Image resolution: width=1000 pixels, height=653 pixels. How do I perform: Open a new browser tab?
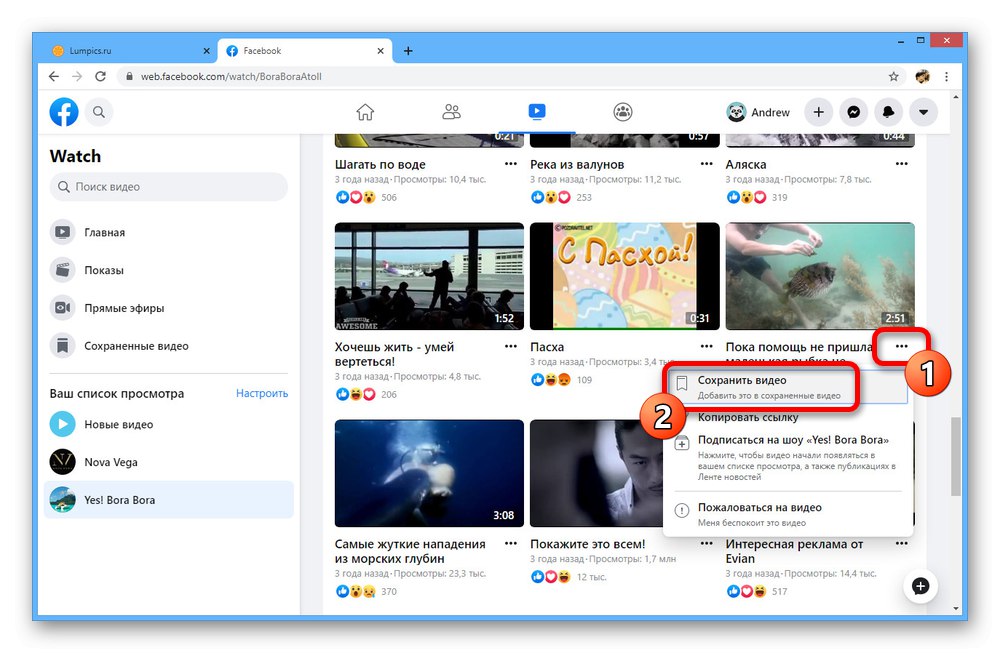point(408,51)
